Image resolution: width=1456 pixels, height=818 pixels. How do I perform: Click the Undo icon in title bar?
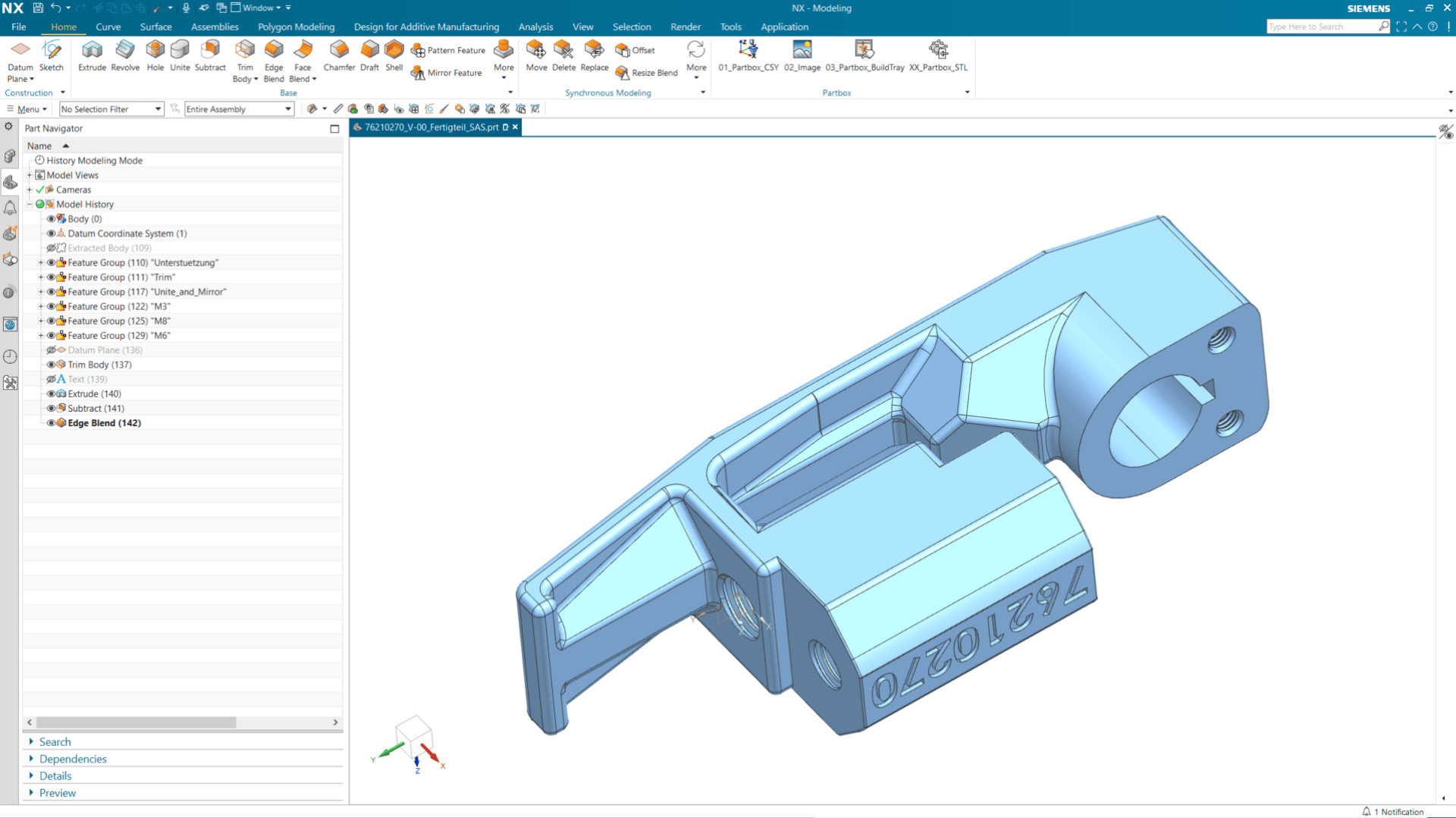[55, 8]
